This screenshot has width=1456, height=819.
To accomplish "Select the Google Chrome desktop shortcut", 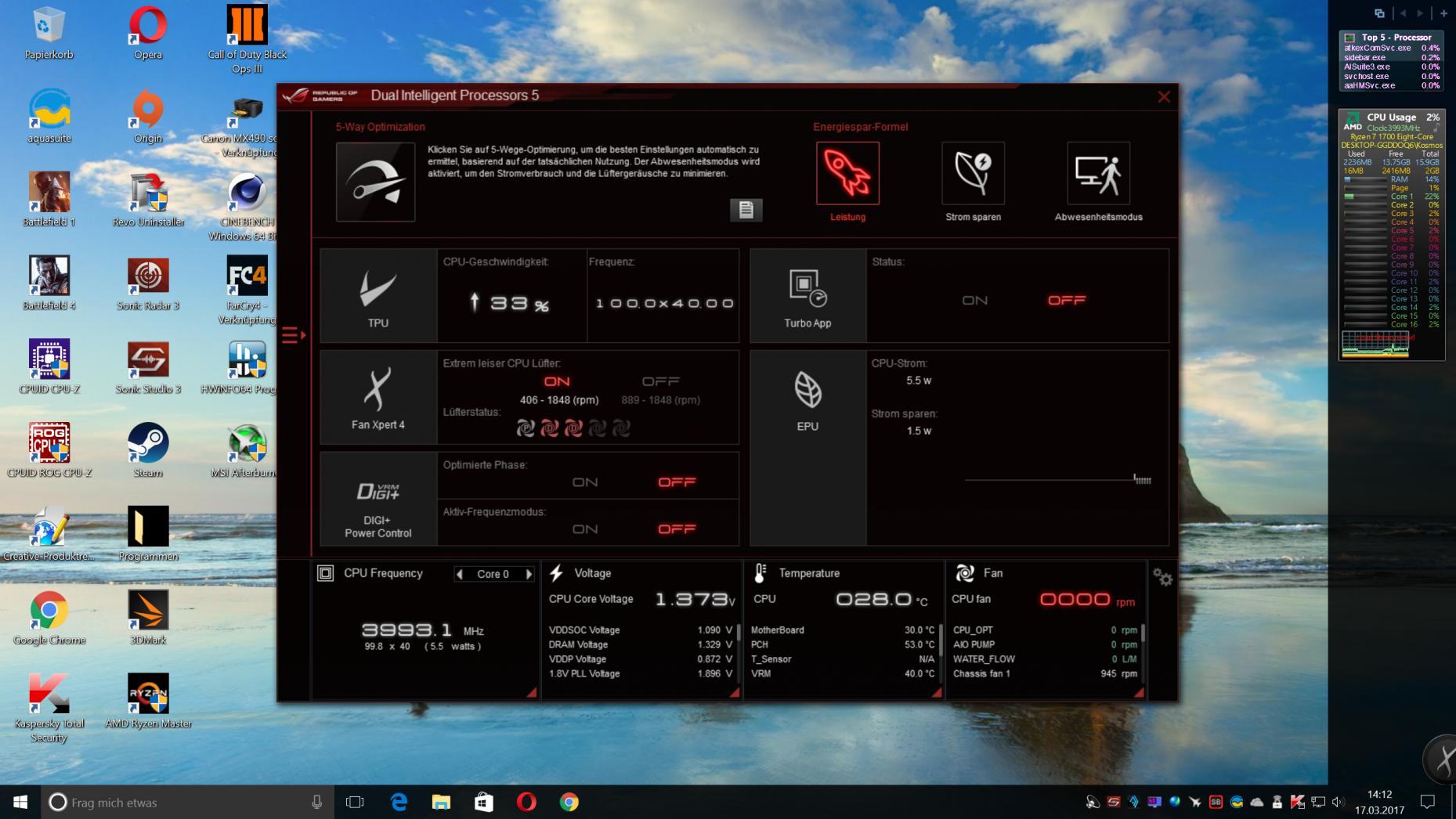I will pyautogui.click(x=49, y=619).
